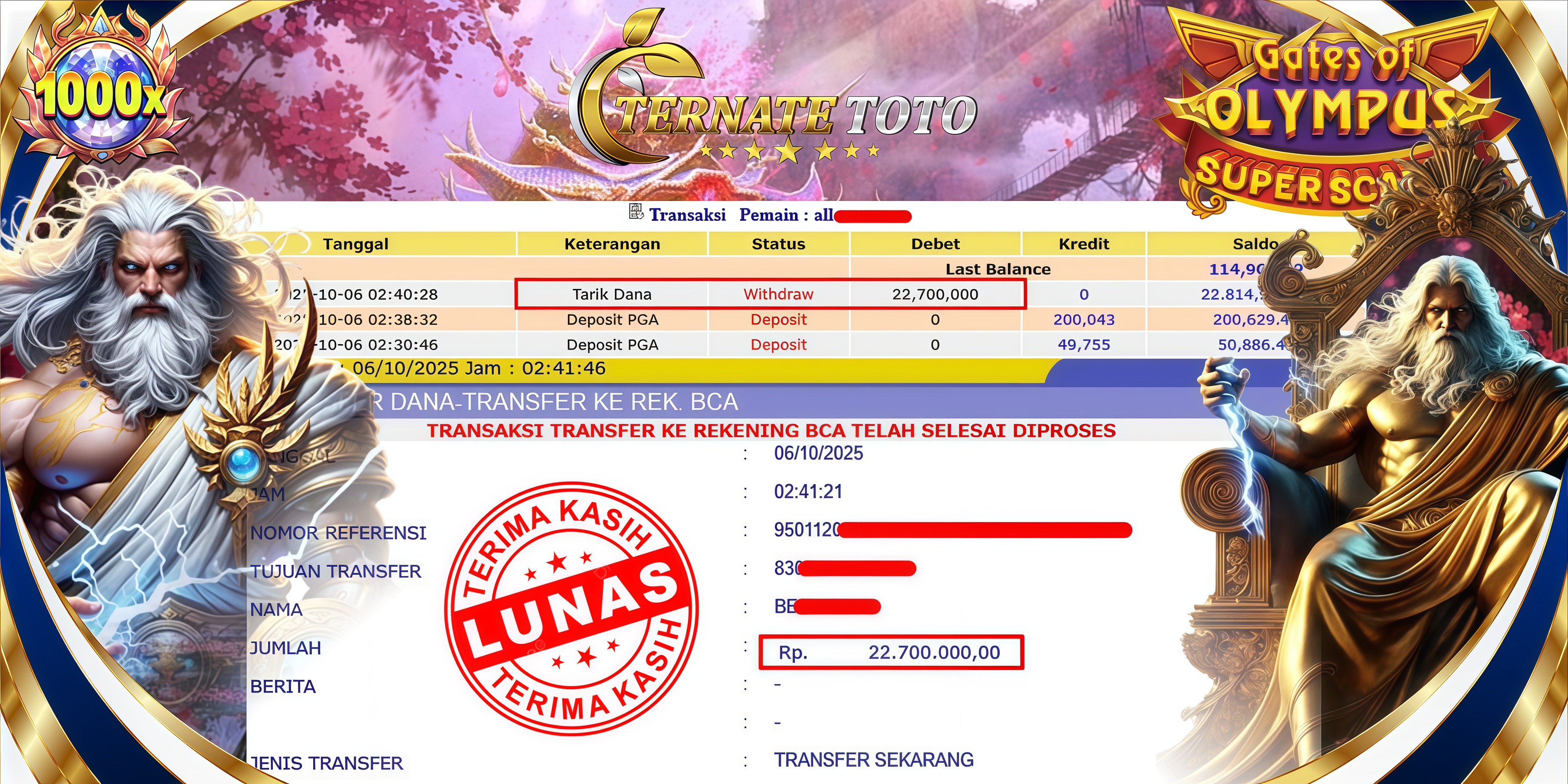Click the 22,700,000 debet amount
1568x784 pixels.
[935, 295]
